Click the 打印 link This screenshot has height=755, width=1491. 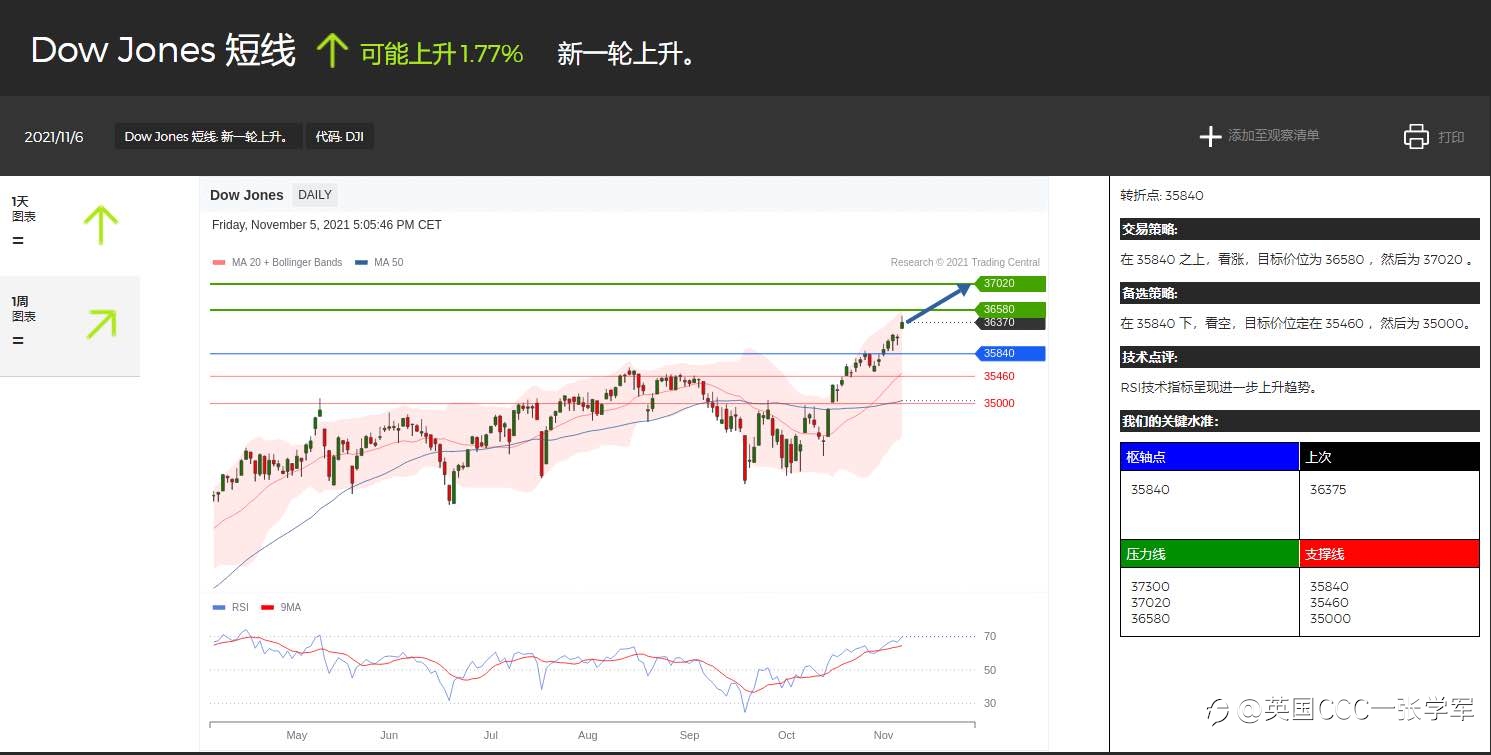pos(1451,137)
